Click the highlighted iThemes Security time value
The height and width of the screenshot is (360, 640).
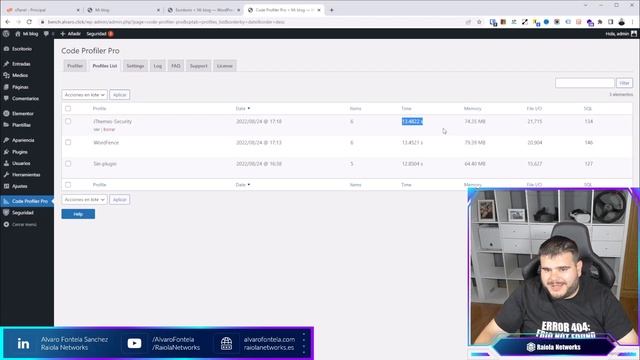(x=412, y=121)
